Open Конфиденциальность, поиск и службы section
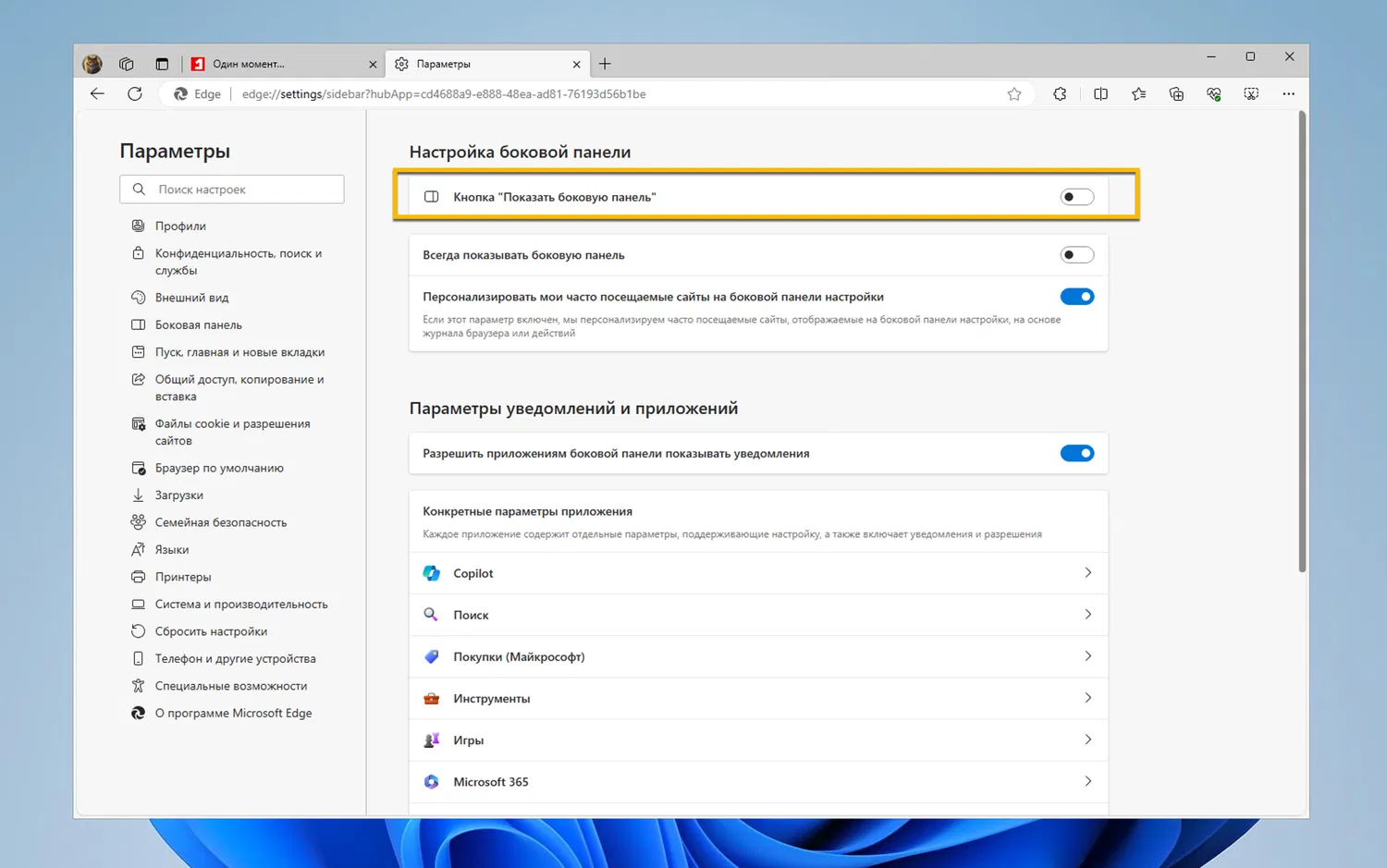 239,262
